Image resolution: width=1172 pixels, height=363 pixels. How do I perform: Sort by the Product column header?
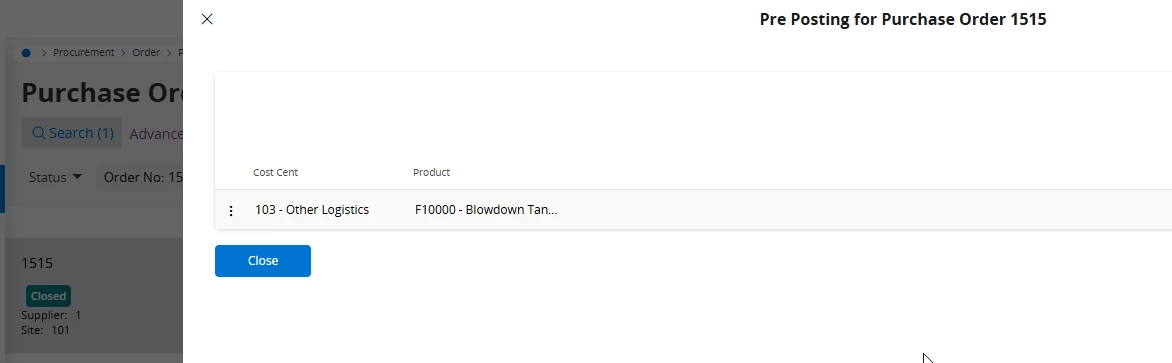click(x=431, y=173)
